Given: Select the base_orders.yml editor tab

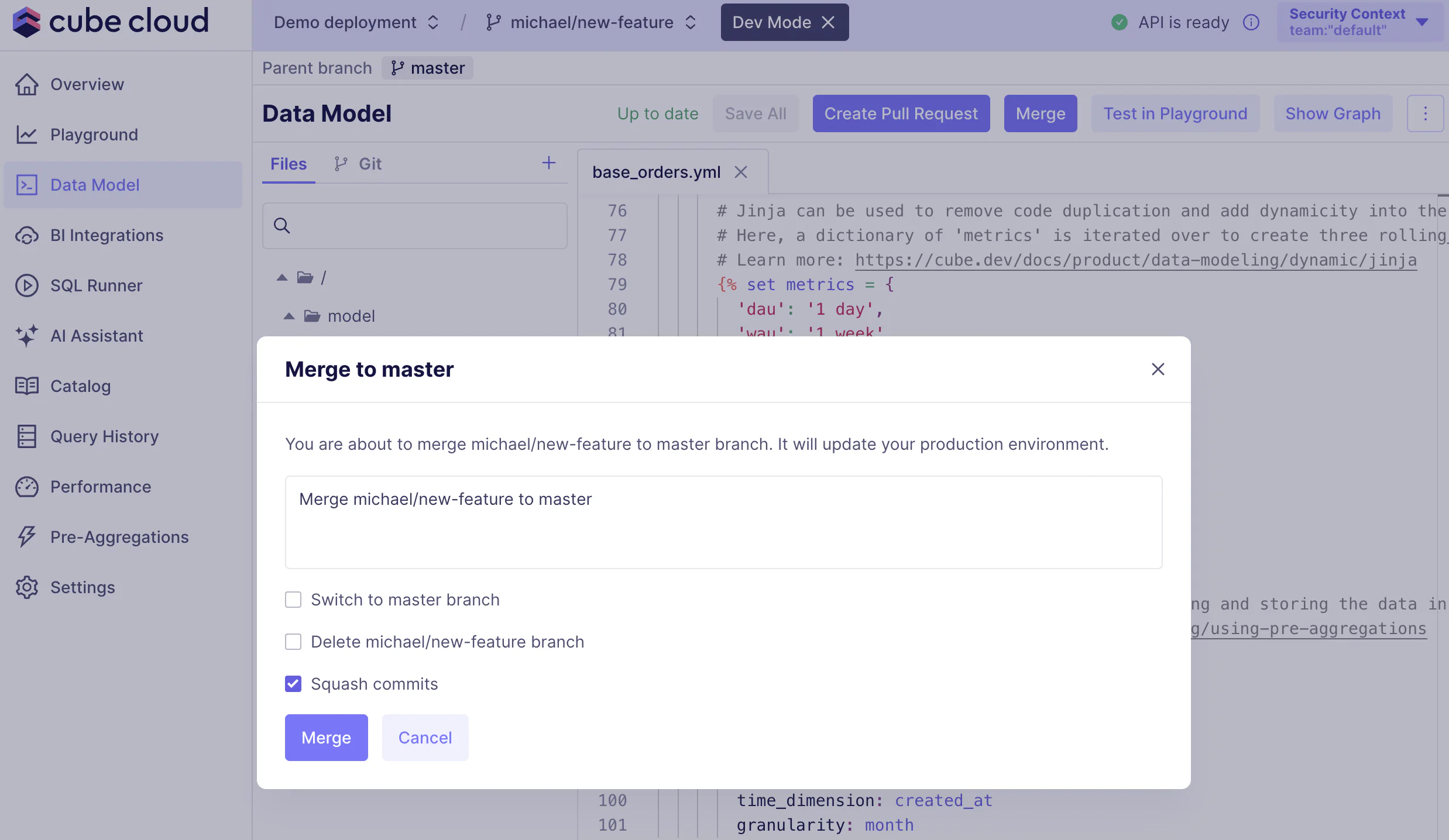Looking at the screenshot, I should coord(656,172).
